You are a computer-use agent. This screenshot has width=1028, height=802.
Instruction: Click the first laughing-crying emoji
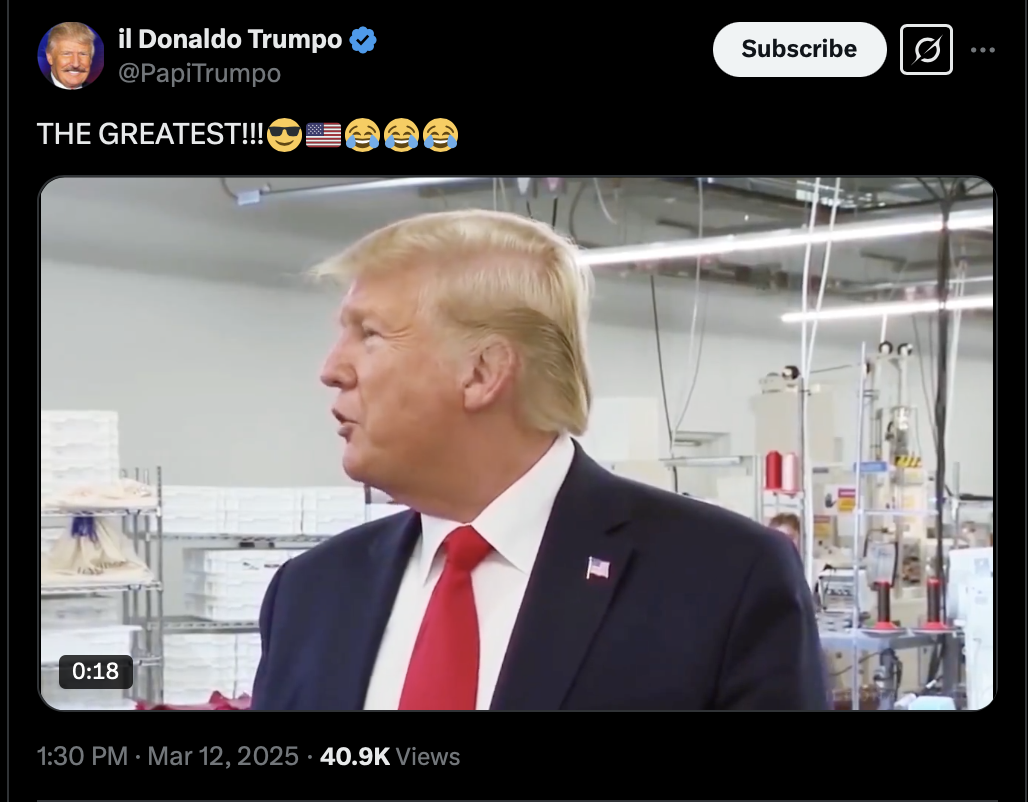tap(363, 134)
